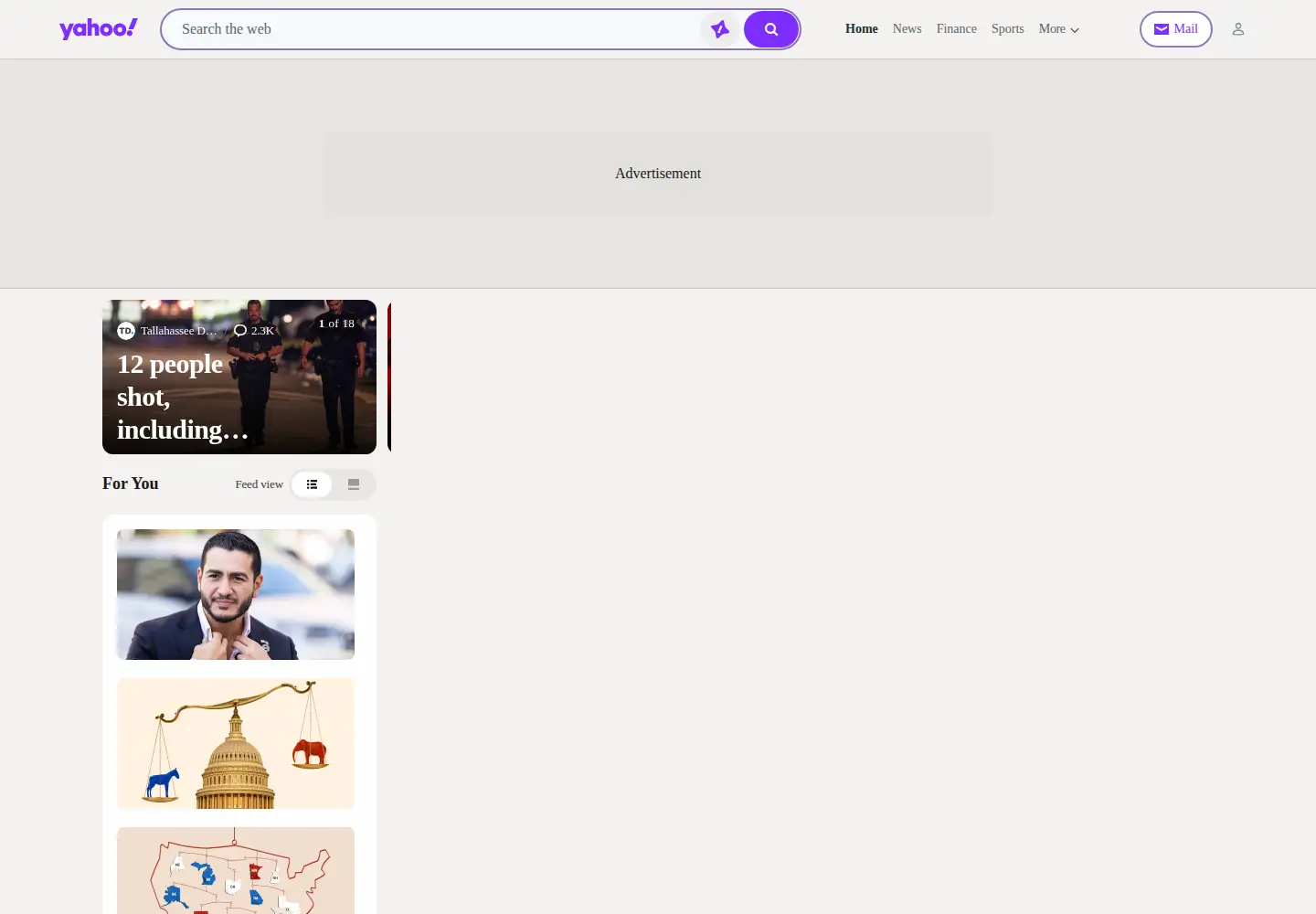Open the Sports section
This screenshot has height=914, width=1316.
pos(1008,29)
